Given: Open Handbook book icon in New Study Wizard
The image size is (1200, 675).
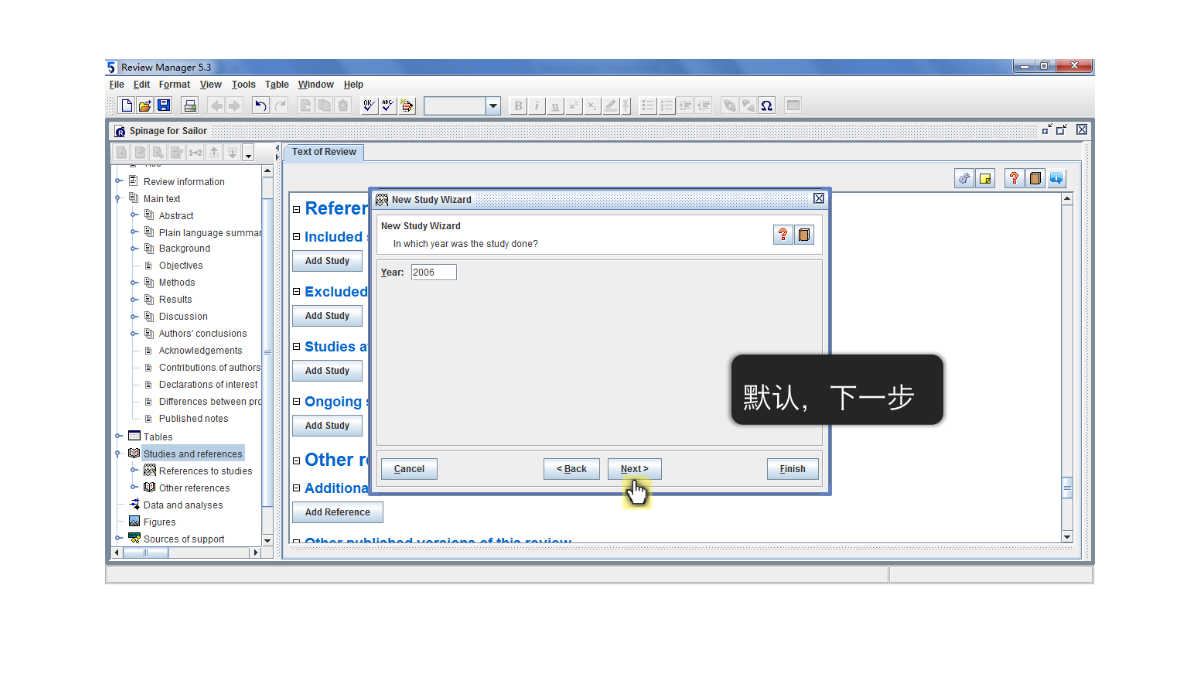Looking at the screenshot, I should point(804,234).
